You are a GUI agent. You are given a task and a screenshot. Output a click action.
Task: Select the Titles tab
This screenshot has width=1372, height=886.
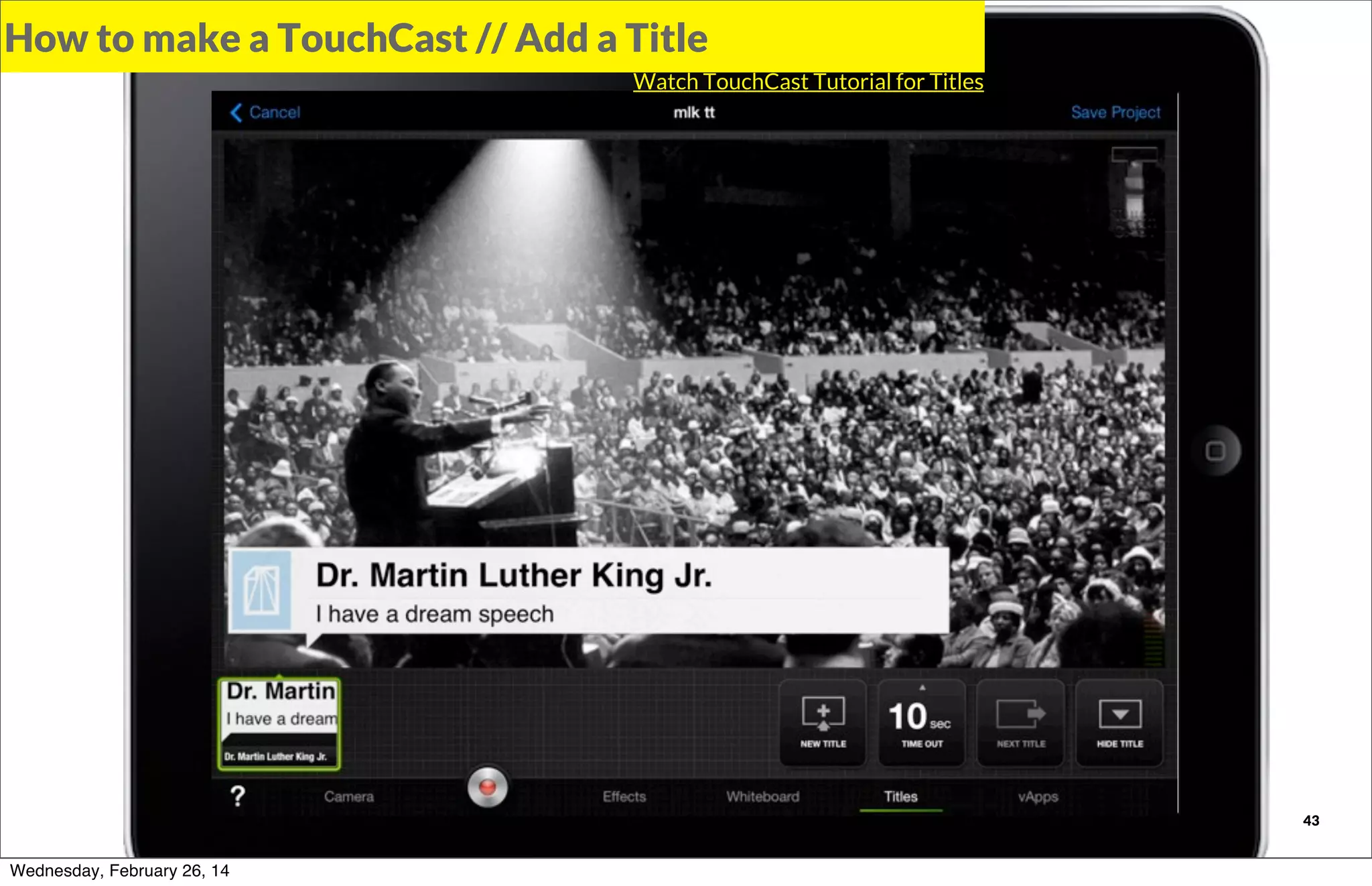click(x=901, y=797)
